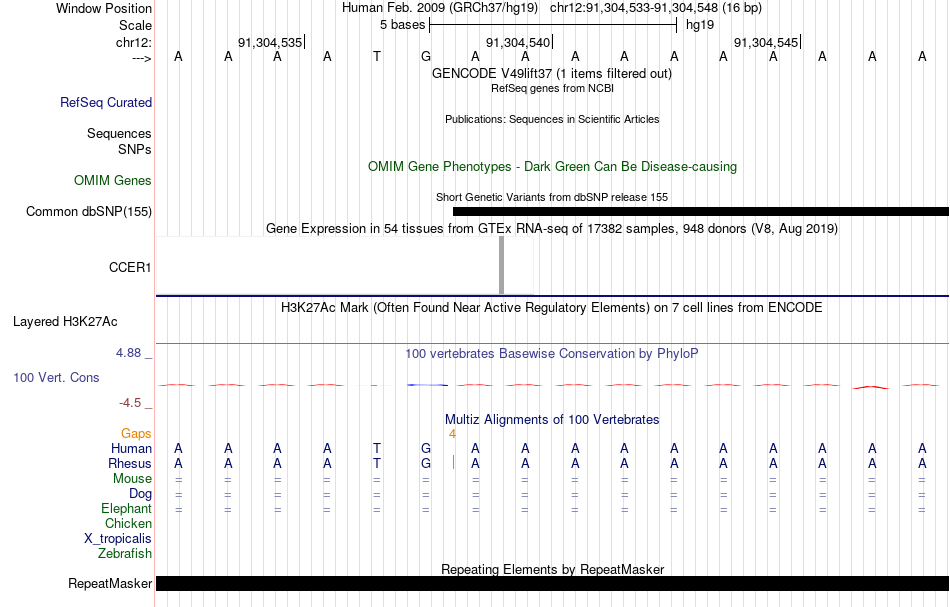This screenshot has width=950, height=607.
Task: Click the Mouse alignment row label
Action: [x=132, y=479]
